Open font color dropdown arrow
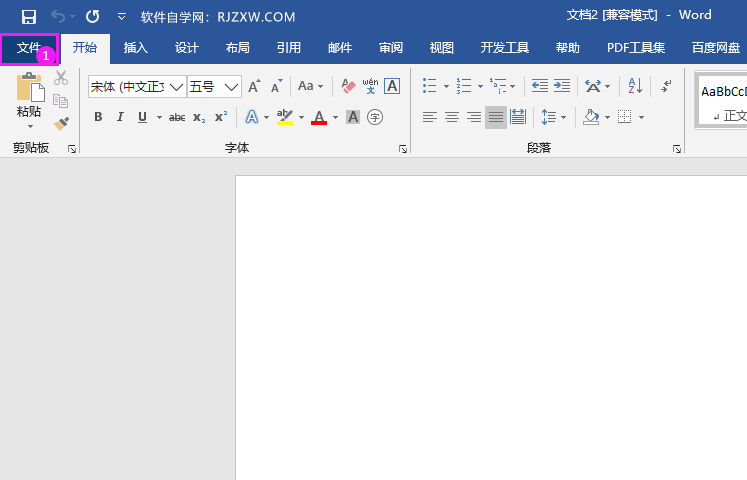This screenshot has height=480, width=747. point(335,117)
